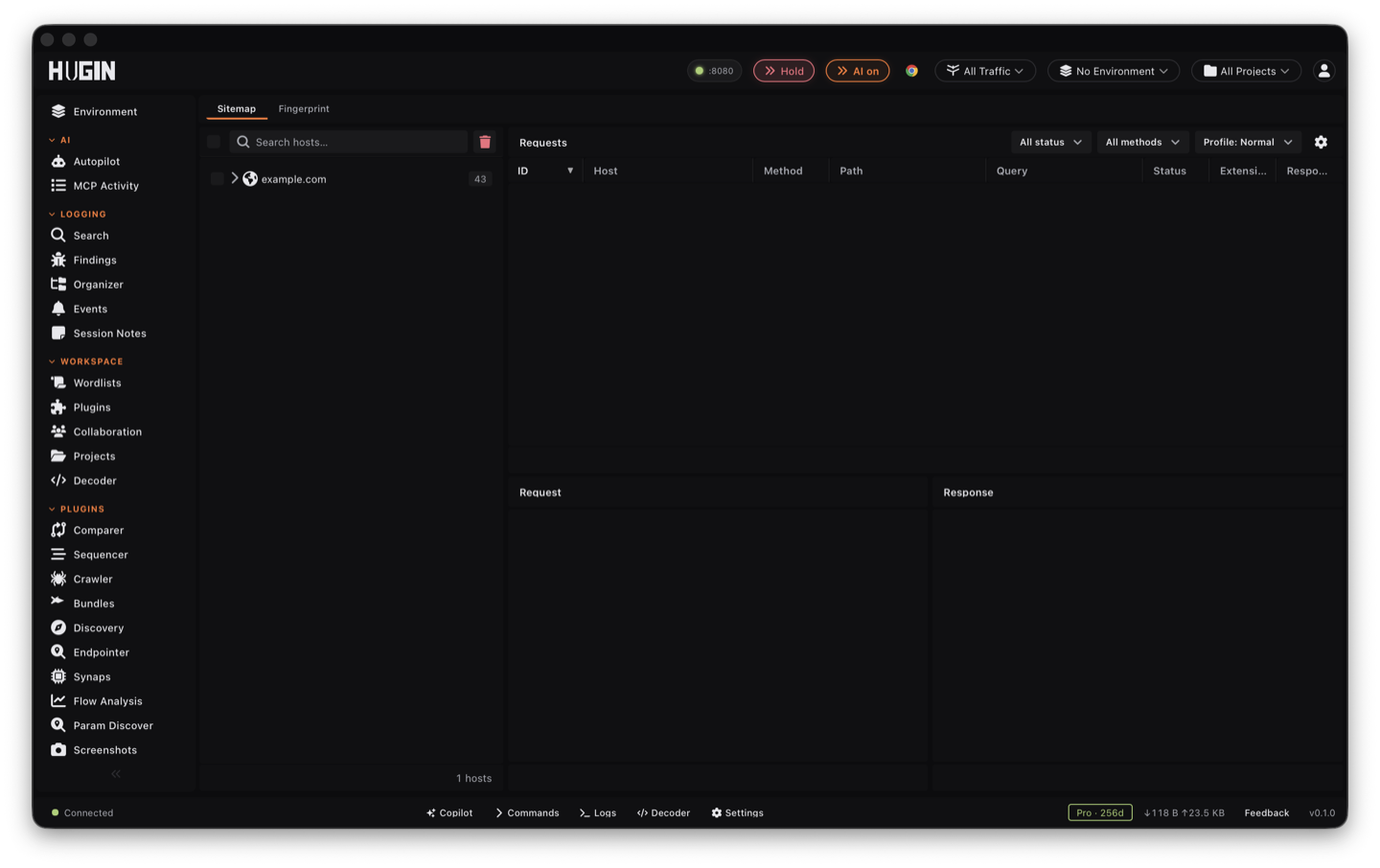Open MCP Activity list icon
Image resolution: width=1380 pixels, height=868 pixels.
pyautogui.click(x=58, y=186)
